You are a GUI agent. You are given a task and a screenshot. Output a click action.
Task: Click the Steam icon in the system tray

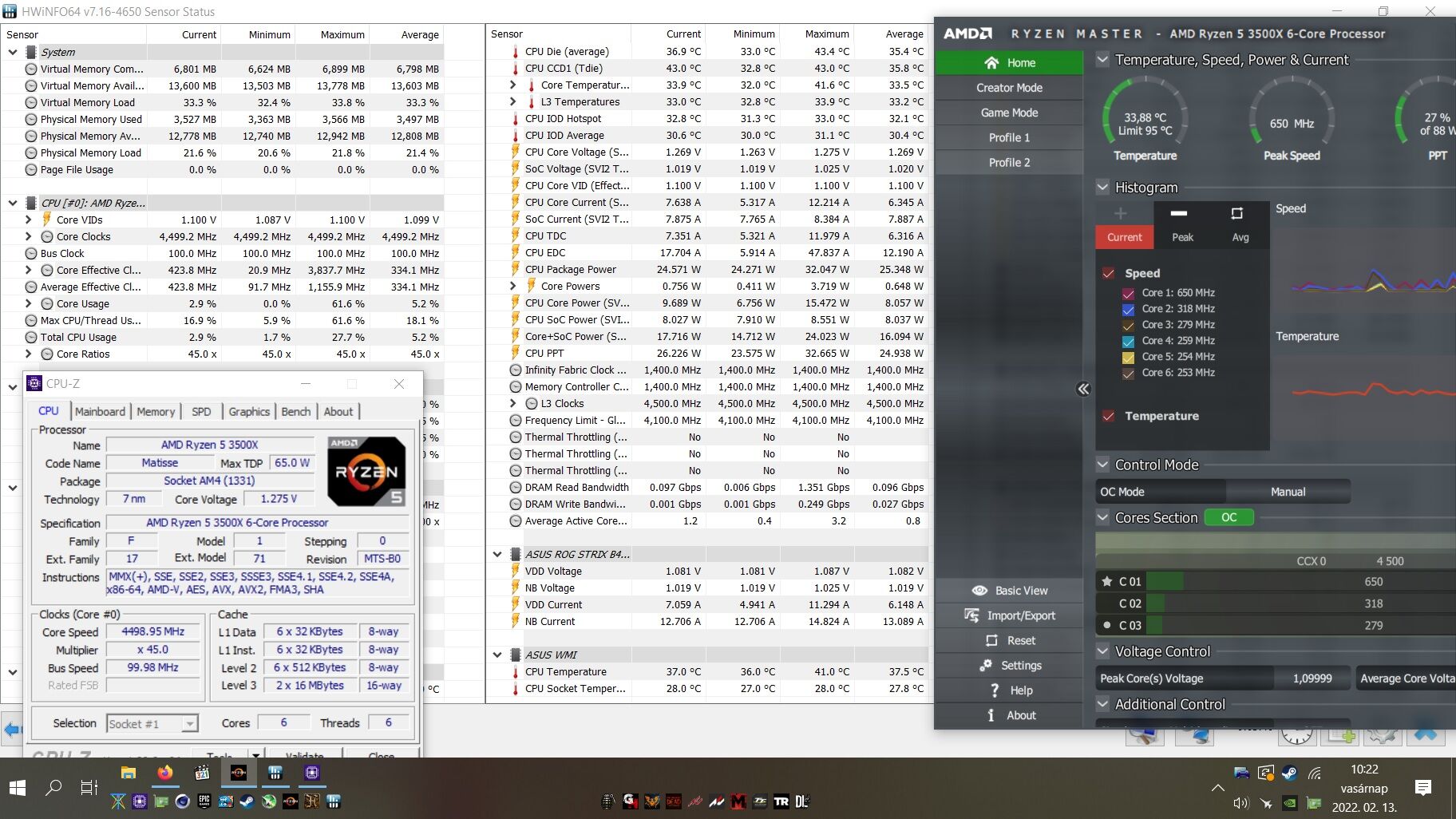point(1288,773)
